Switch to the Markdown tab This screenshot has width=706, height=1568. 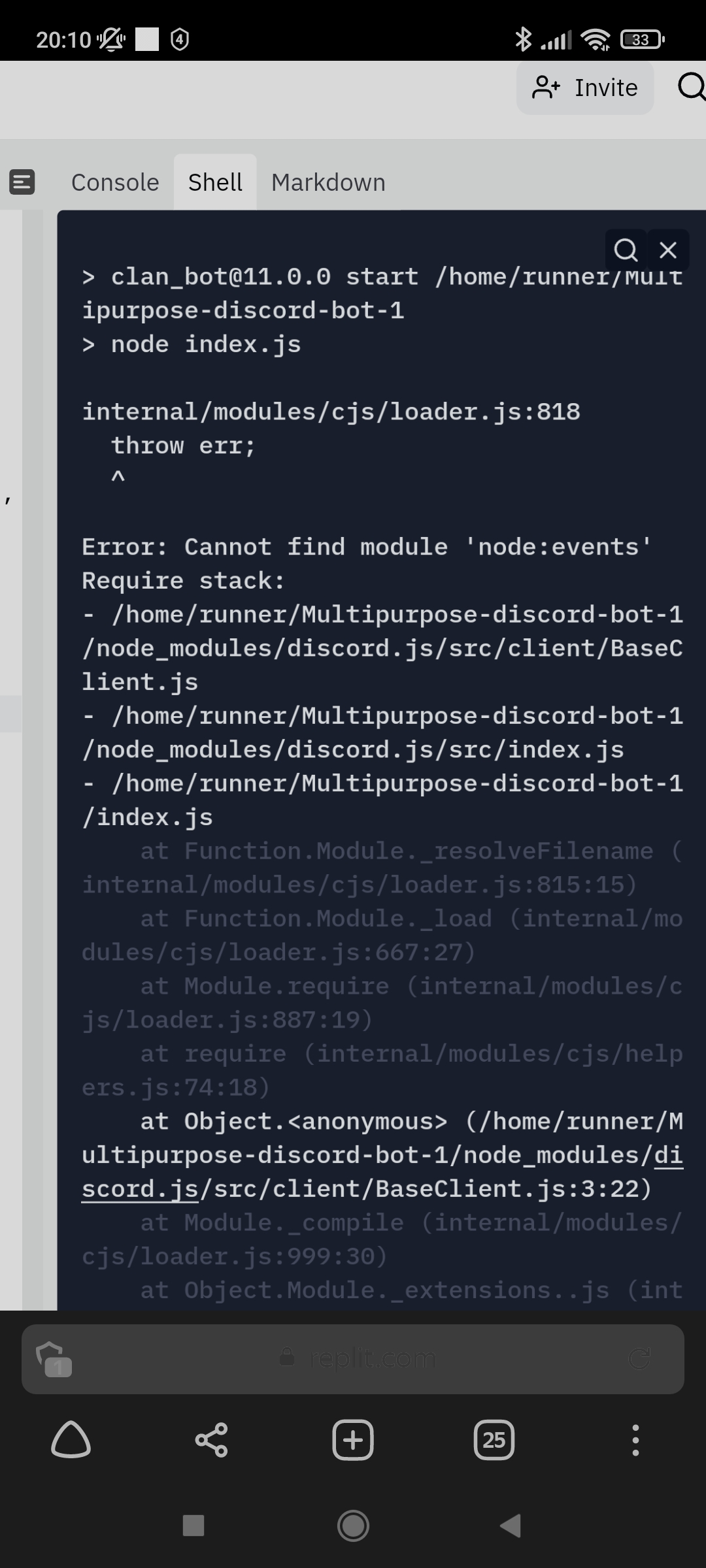click(x=328, y=182)
